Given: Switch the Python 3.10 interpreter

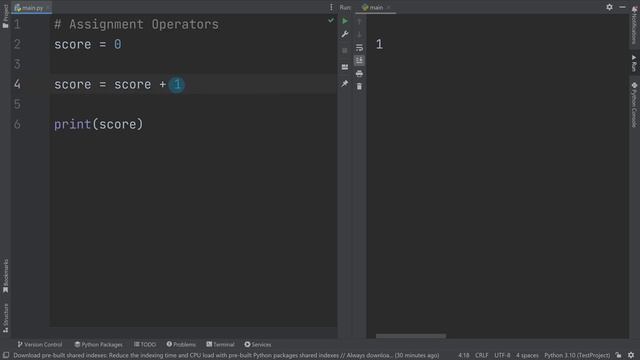Looking at the screenshot, I should pos(577,356).
